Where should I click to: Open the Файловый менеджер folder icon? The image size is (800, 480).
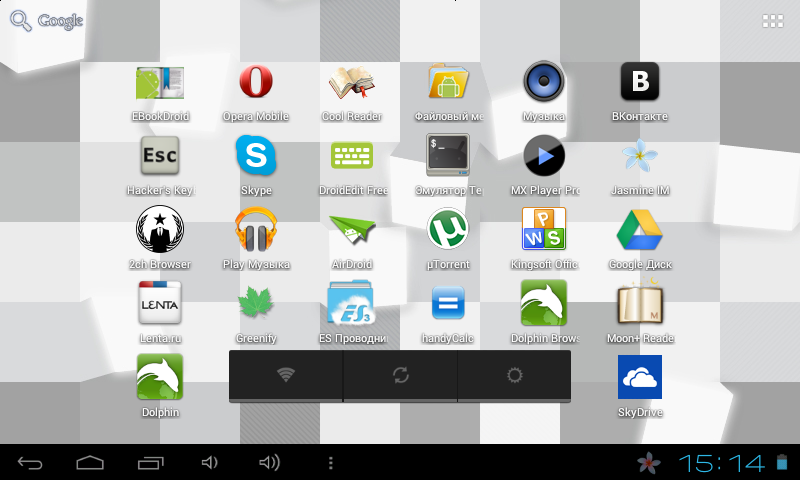pyautogui.click(x=447, y=81)
